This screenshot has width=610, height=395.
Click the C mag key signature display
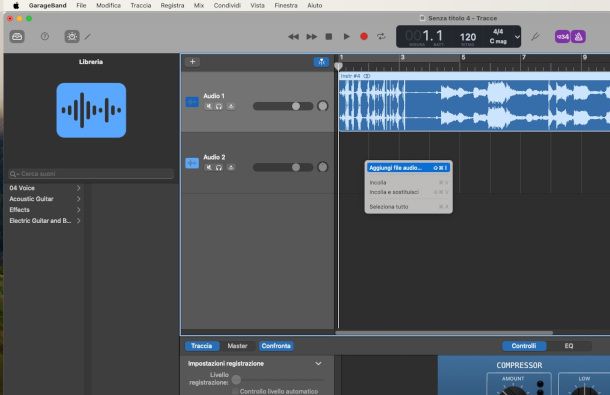[x=498, y=41]
